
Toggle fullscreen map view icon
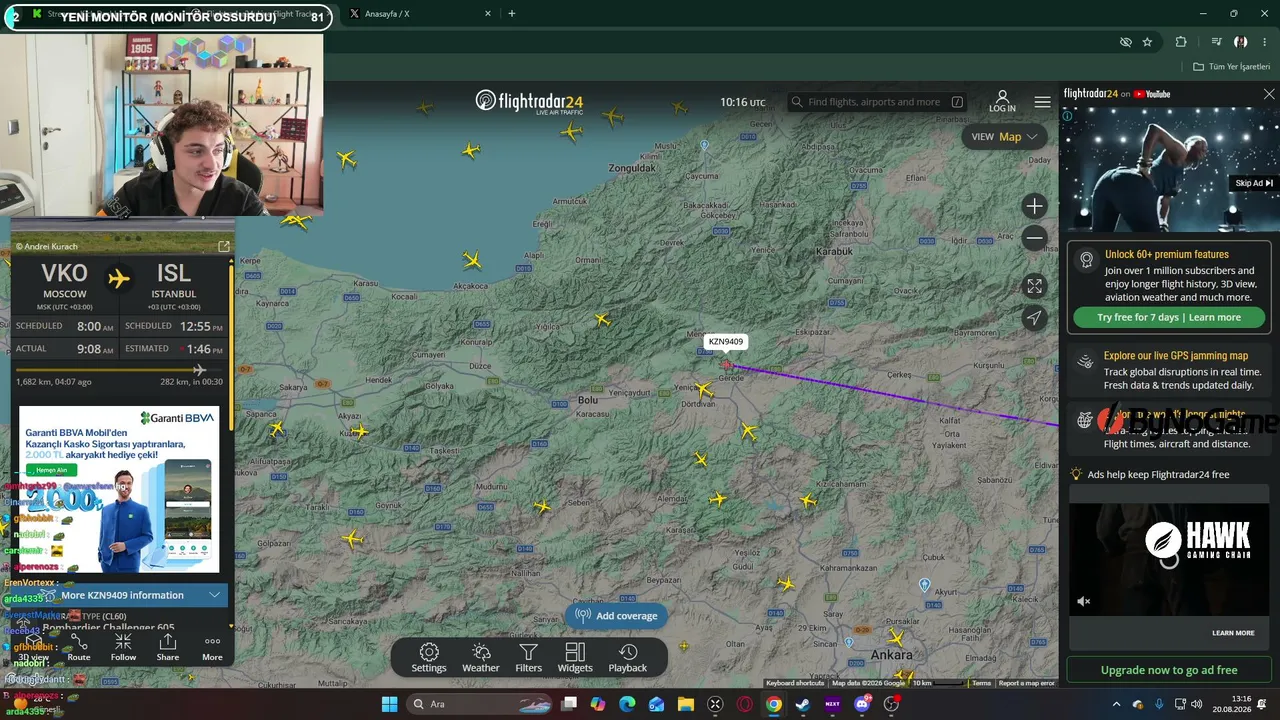point(1035,286)
